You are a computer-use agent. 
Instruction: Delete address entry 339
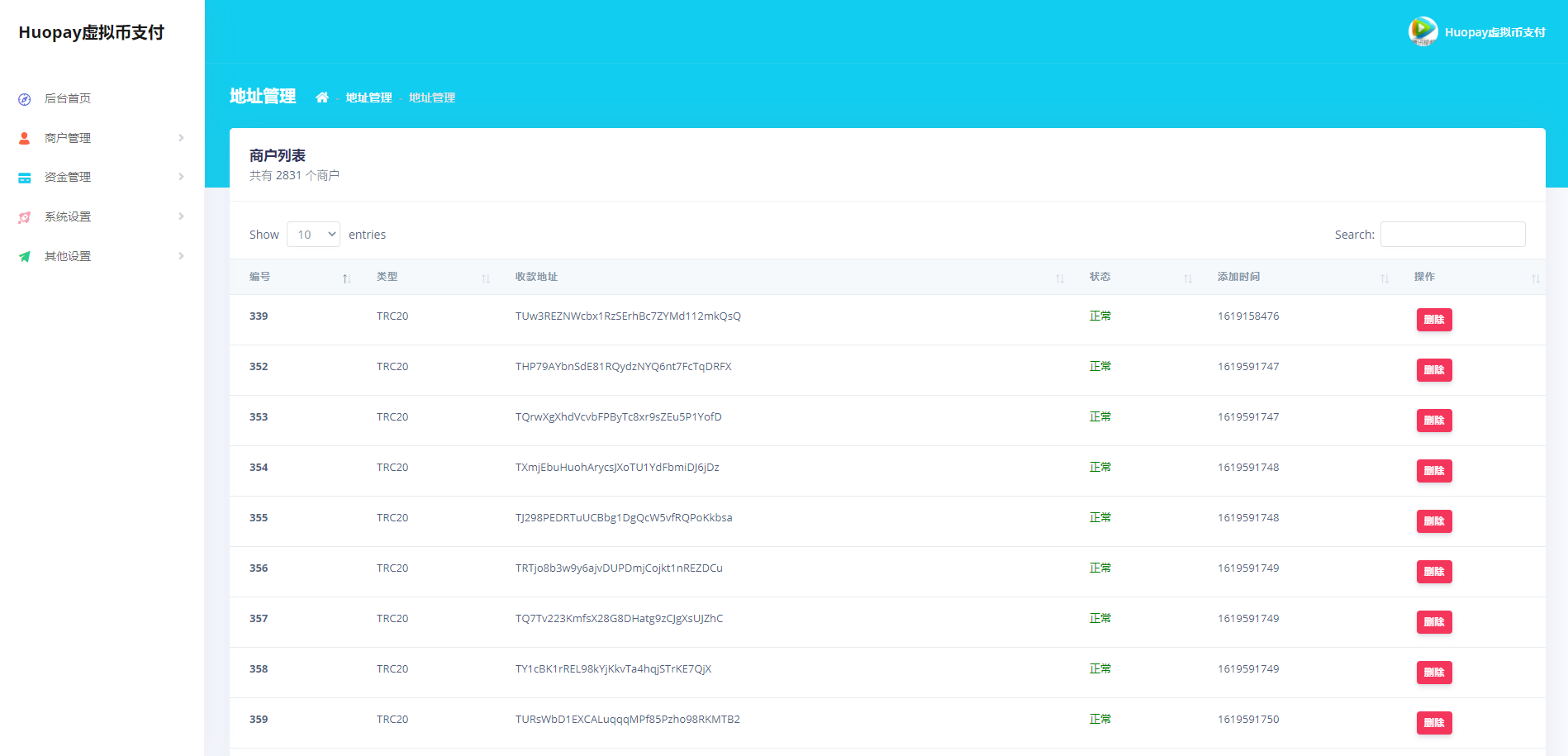[1434, 320]
